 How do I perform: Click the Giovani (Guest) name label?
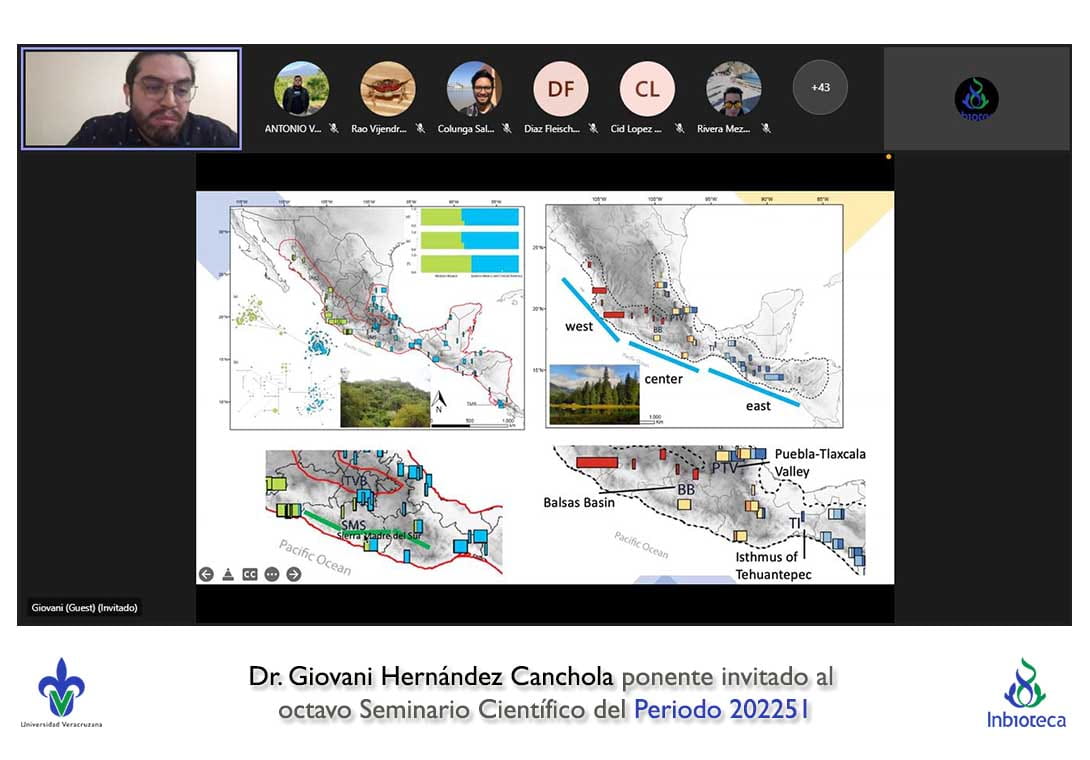click(x=82, y=608)
